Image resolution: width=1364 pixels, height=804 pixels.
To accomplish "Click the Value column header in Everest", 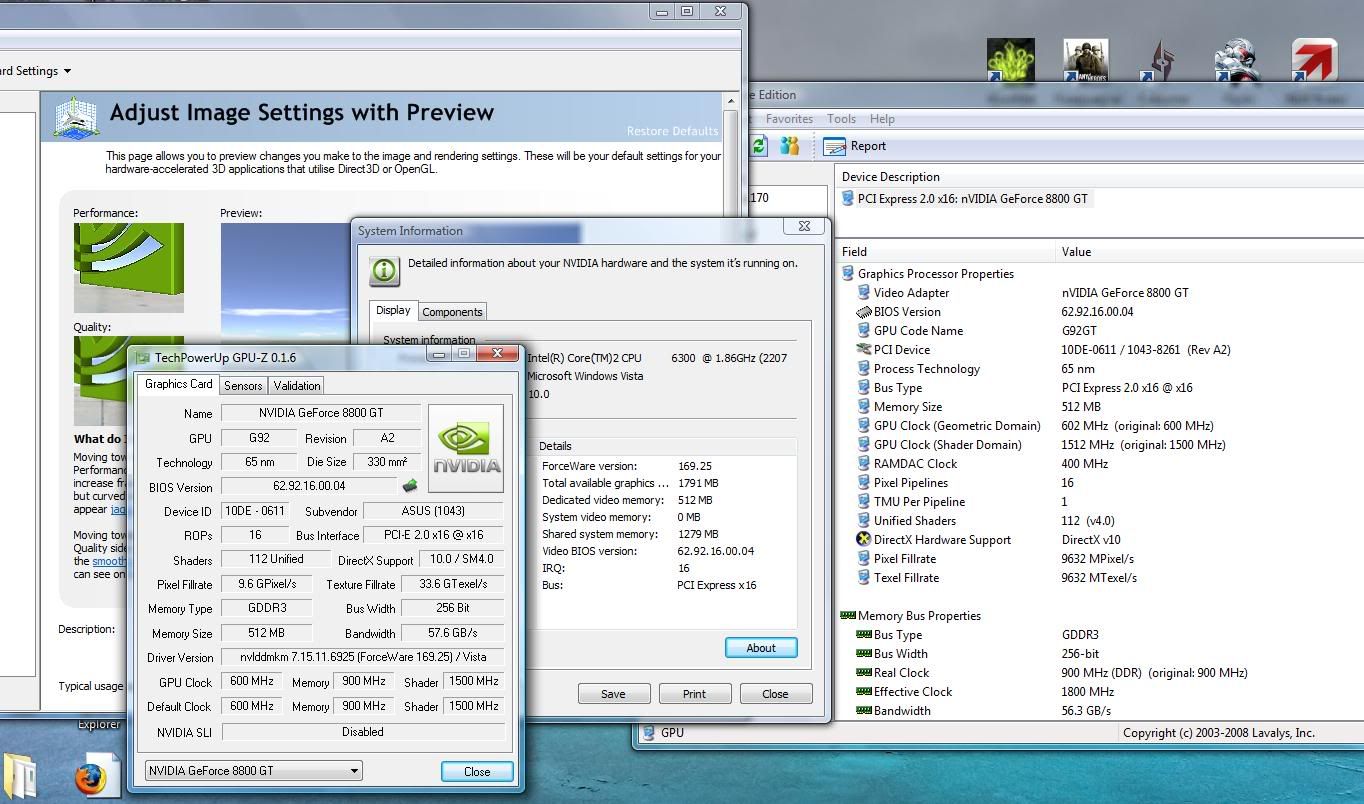I will pos(1210,252).
